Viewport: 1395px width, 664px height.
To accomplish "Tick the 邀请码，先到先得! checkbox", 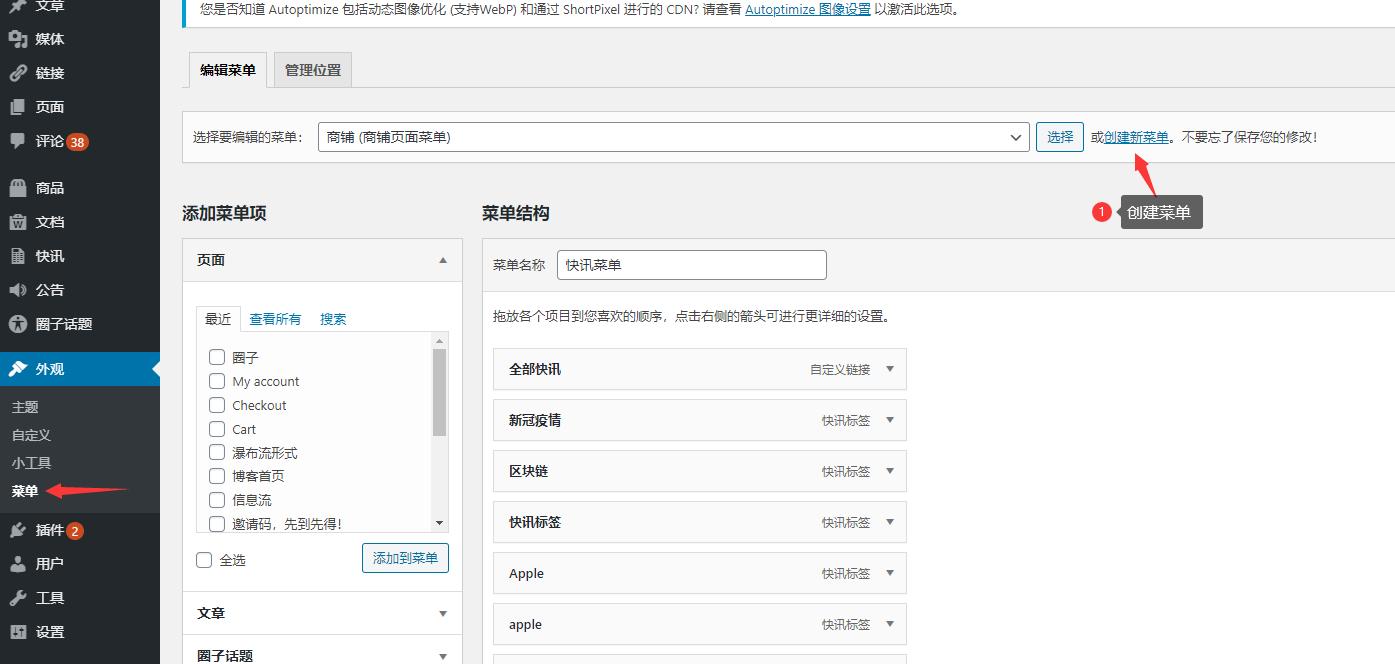I will coord(217,523).
